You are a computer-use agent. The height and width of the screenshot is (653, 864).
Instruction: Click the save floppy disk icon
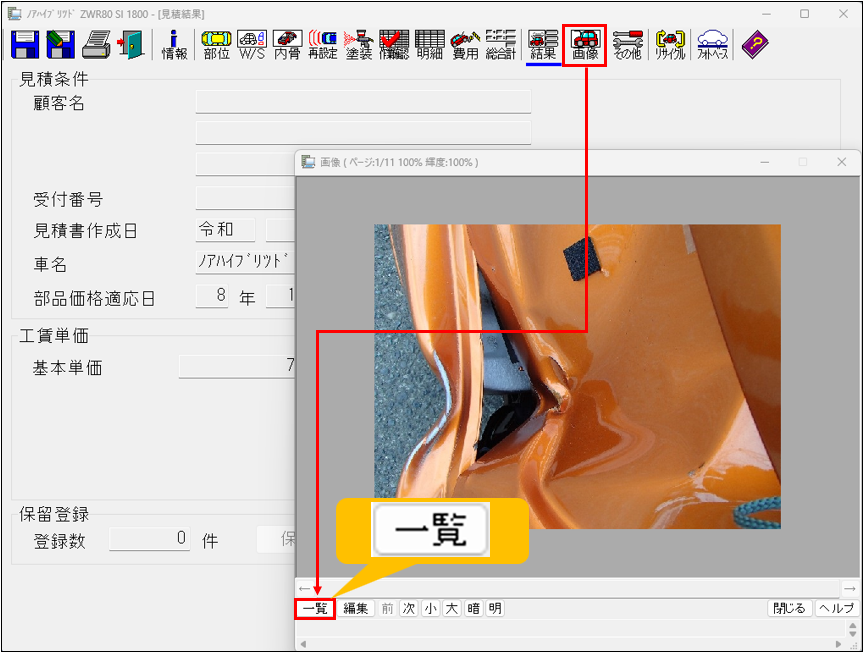click(24, 44)
